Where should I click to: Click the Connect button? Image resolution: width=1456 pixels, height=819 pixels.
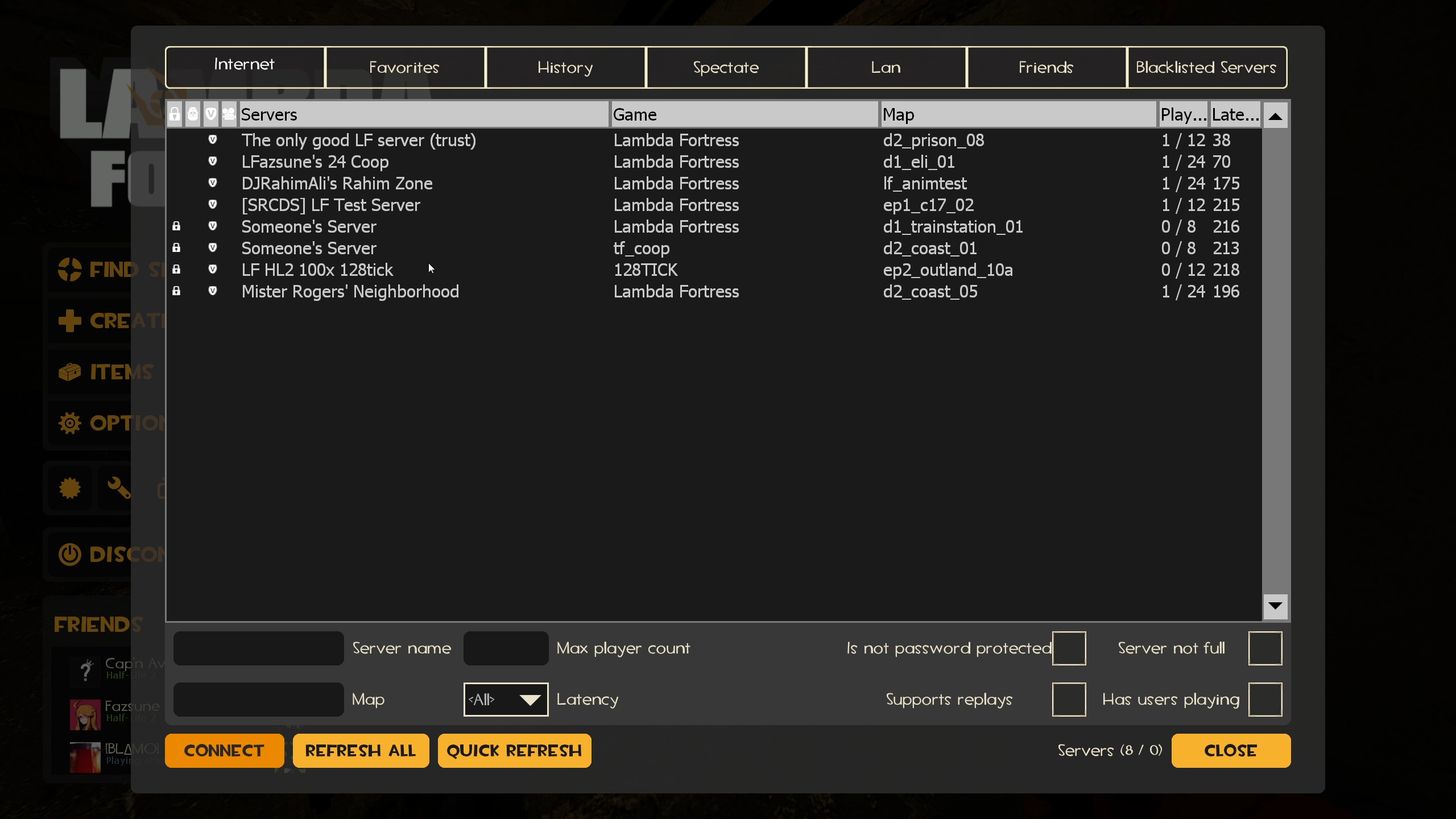(x=224, y=751)
